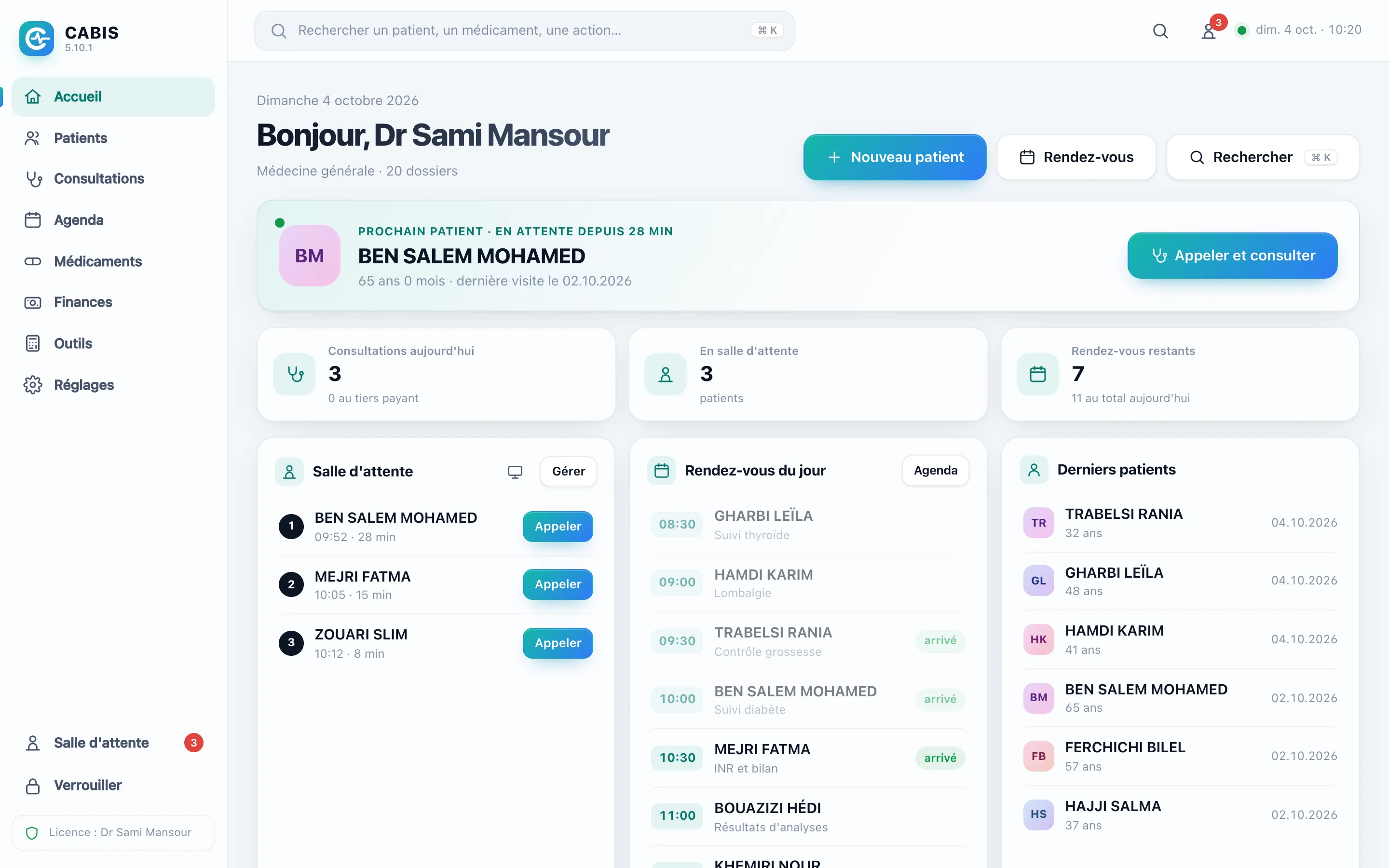Click Gérer in Salle d'attente panel
1389x868 pixels.
pos(568,471)
